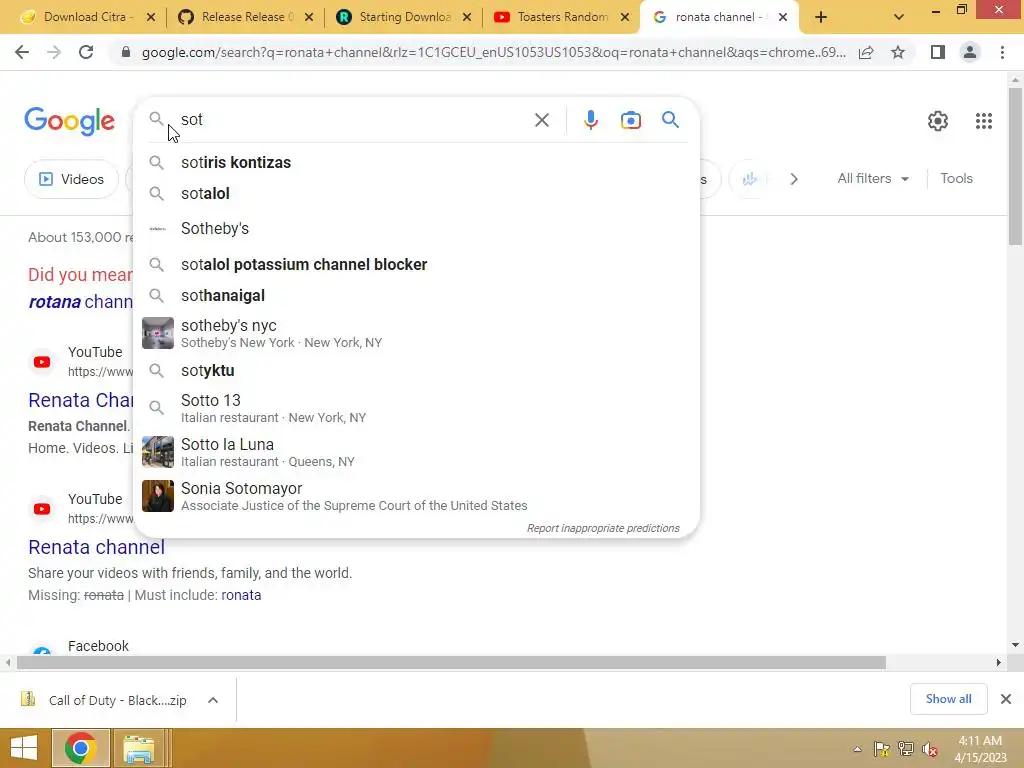The height and width of the screenshot is (768, 1024).
Task: Click sotheby's nyc thumbnail image
Action: [158, 333]
